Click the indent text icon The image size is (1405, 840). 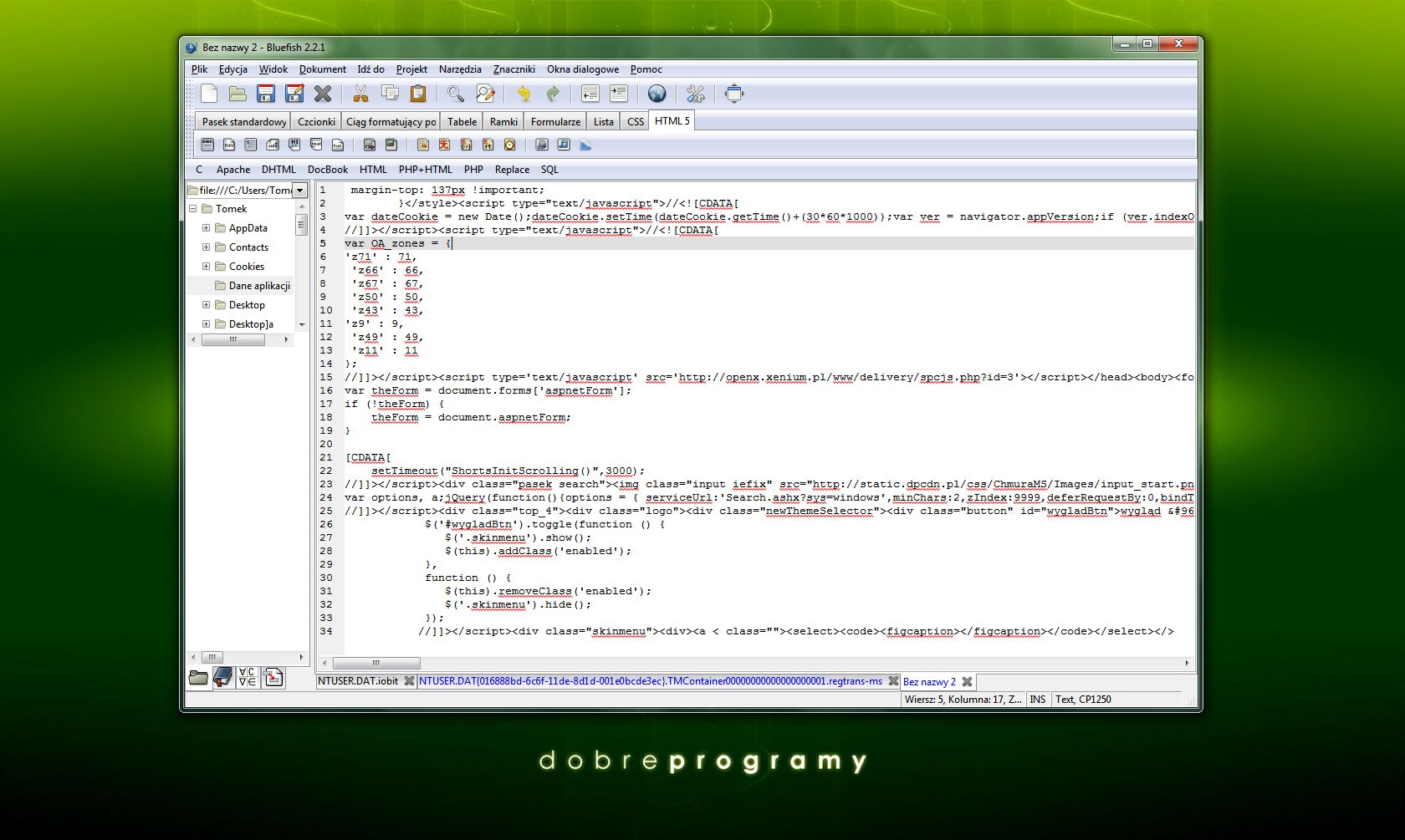pos(619,94)
